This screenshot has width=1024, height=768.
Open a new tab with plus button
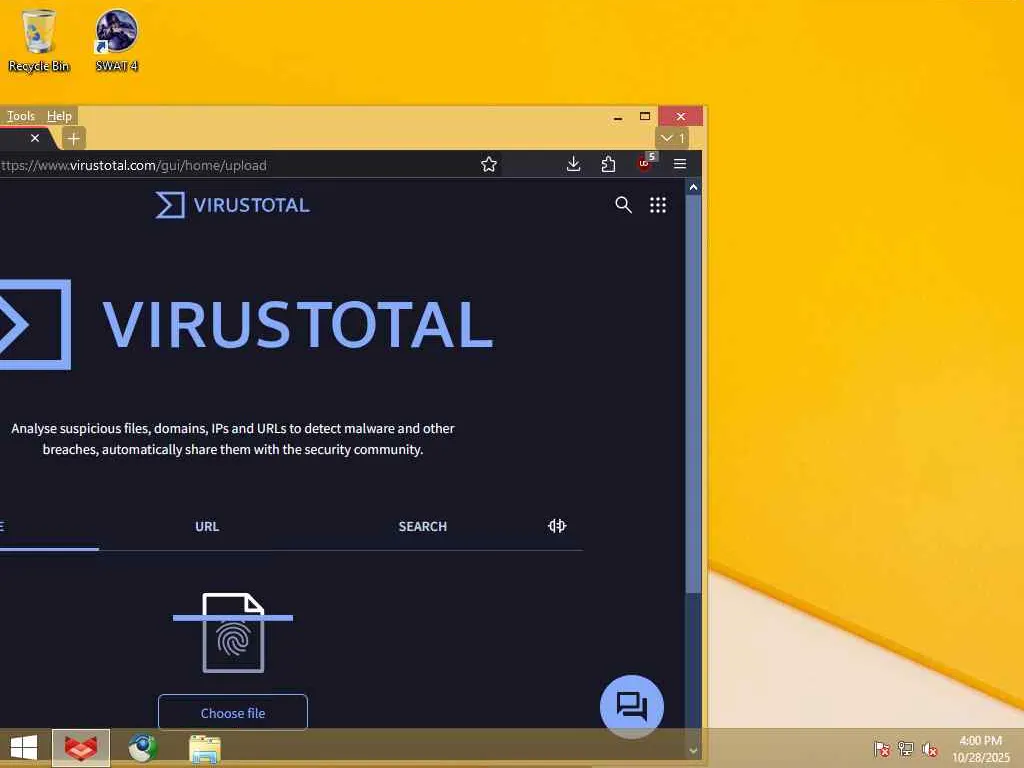(x=73, y=138)
